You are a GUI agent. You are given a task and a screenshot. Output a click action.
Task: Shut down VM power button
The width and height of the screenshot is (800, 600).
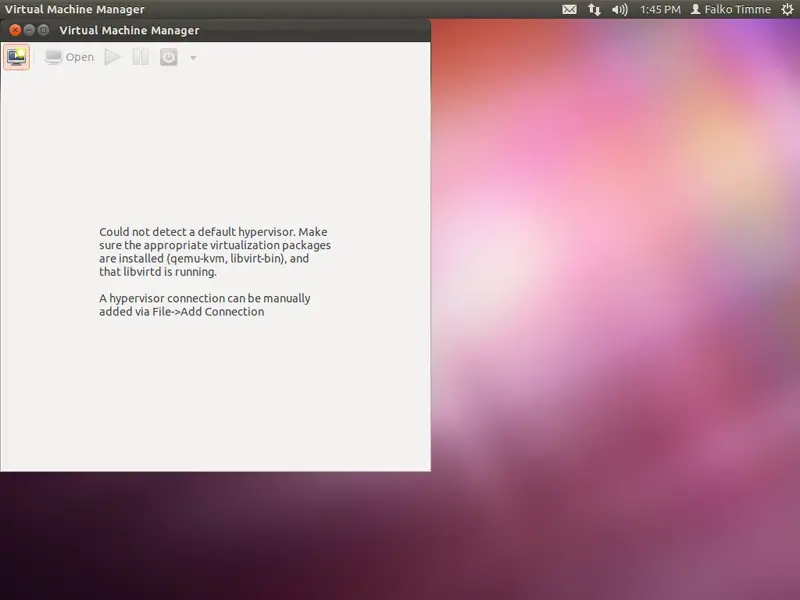(168, 57)
